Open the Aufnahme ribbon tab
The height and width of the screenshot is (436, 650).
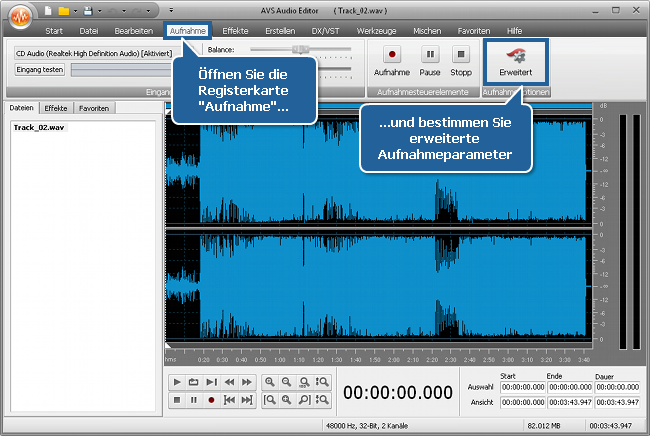click(x=187, y=31)
